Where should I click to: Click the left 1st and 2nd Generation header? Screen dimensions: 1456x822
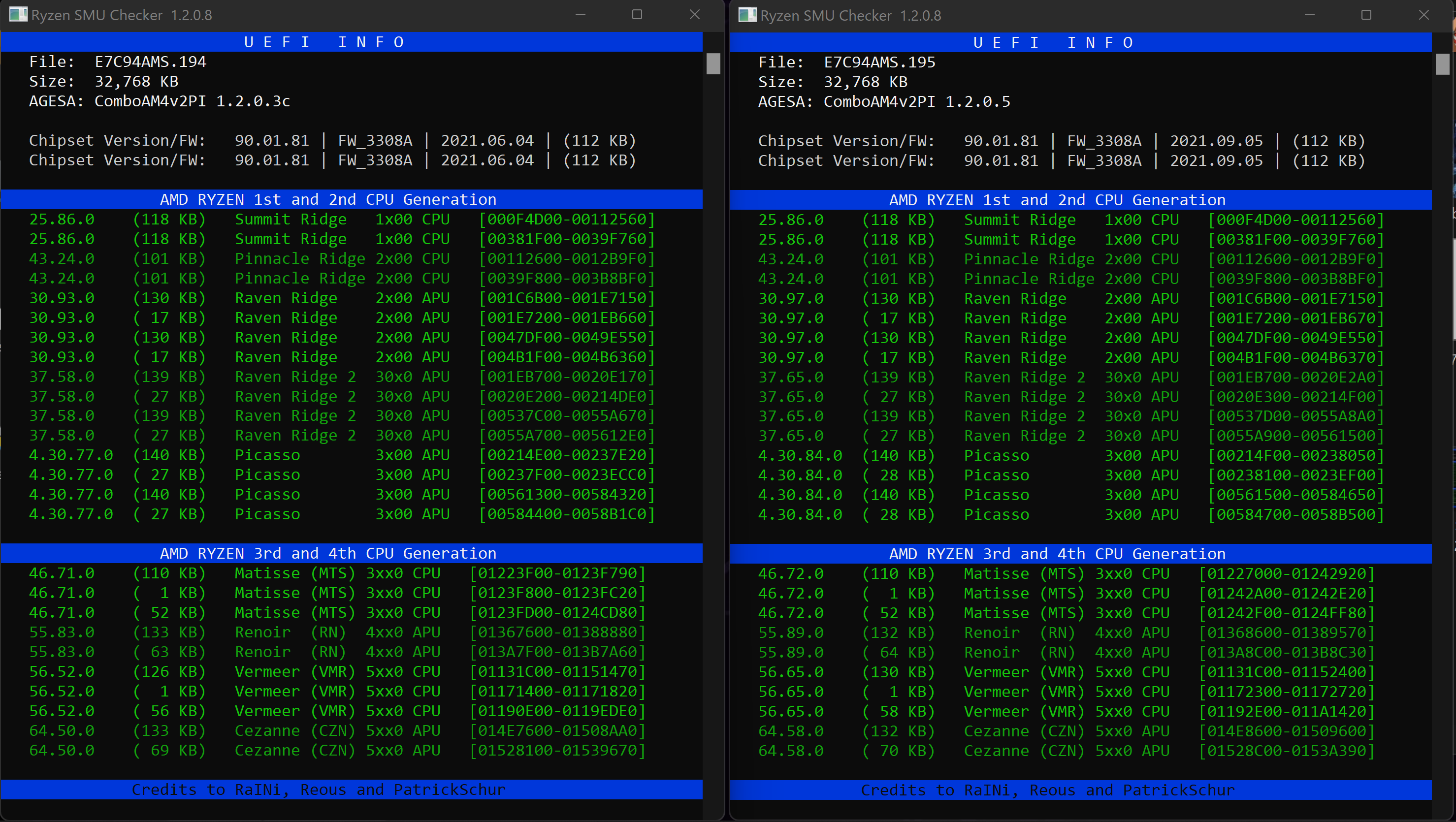328,199
